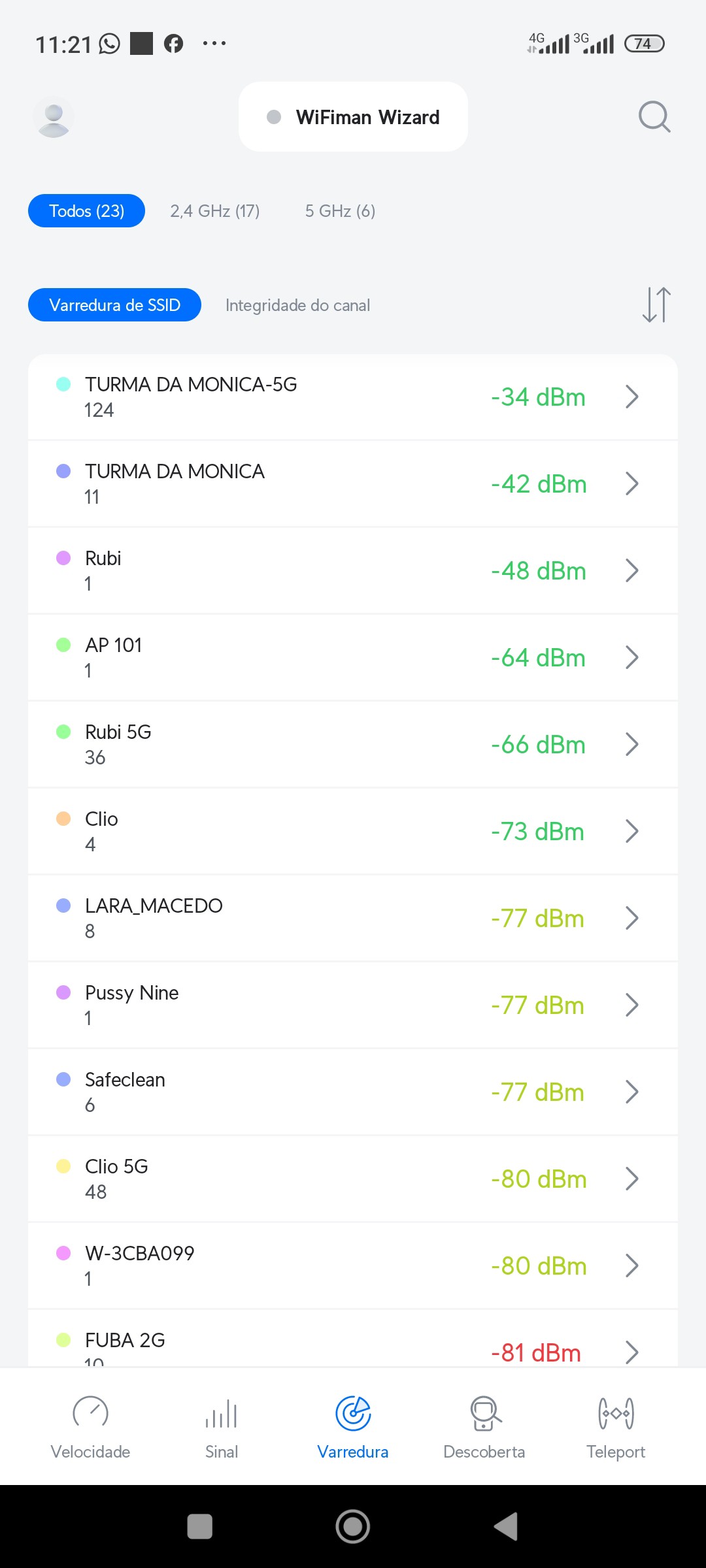This screenshot has height=1568, width=706.
Task: Switch to Varredura de SSID view
Action: click(114, 305)
